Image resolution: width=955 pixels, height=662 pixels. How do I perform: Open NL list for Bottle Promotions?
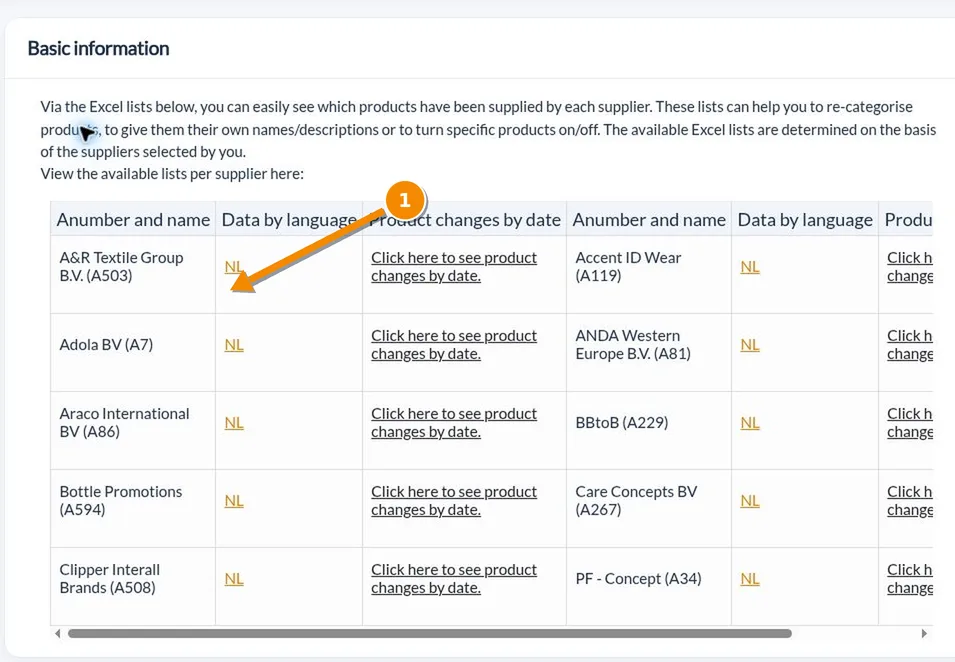click(234, 501)
